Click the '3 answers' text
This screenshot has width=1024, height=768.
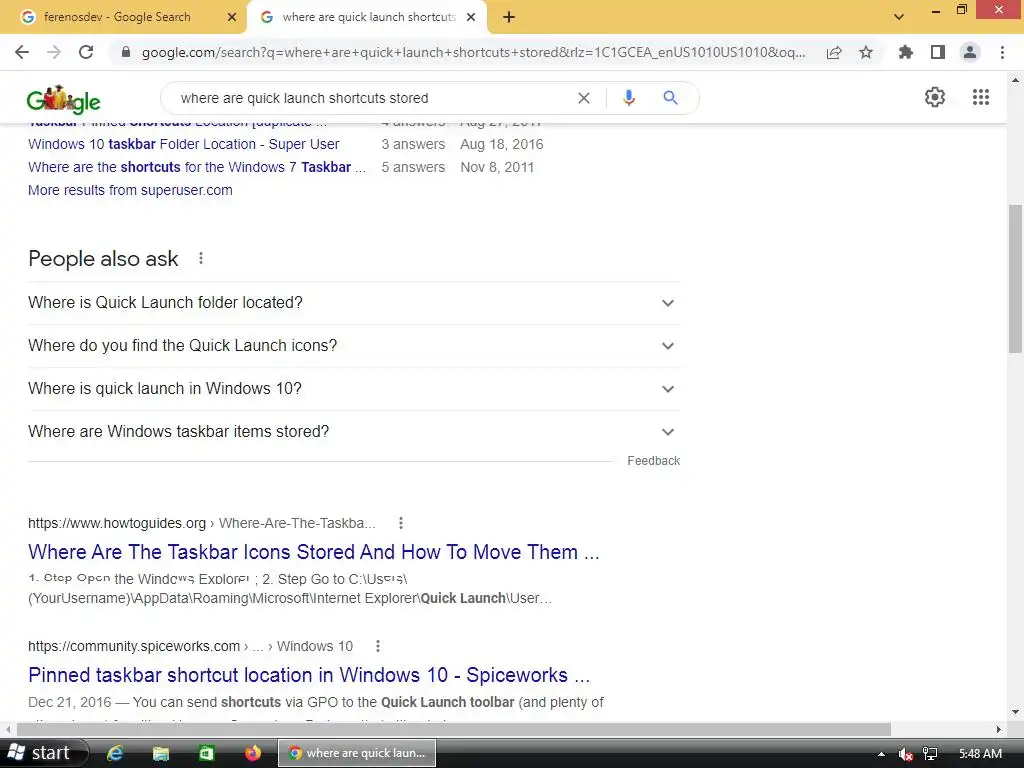click(x=413, y=144)
